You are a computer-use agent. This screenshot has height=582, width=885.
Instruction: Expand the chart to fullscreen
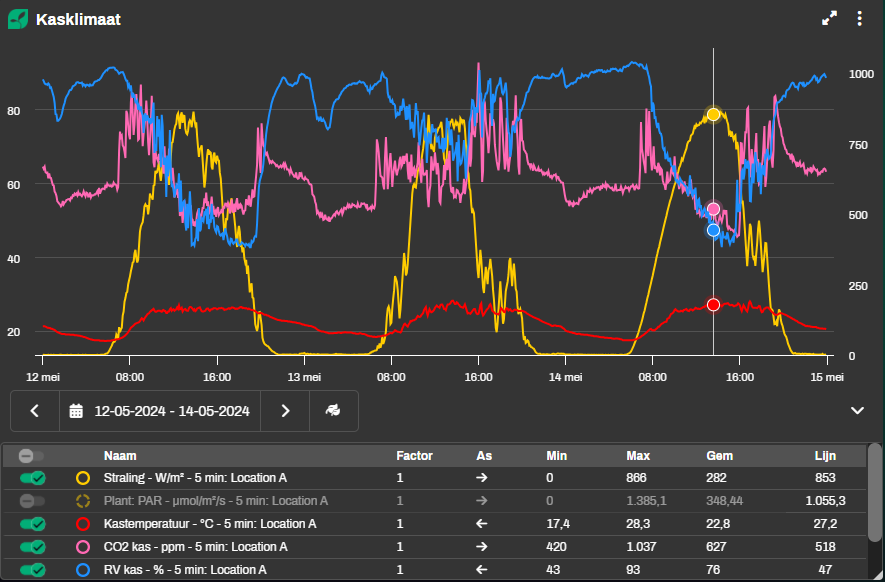pyautogui.click(x=829, y=19)
